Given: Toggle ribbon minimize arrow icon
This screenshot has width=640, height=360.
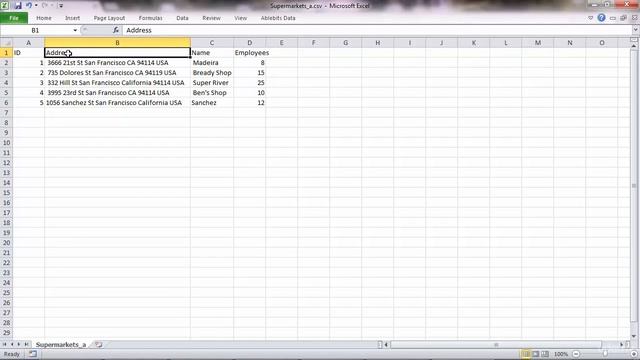Looking at the screenshot, I should (x=591, y=18).
